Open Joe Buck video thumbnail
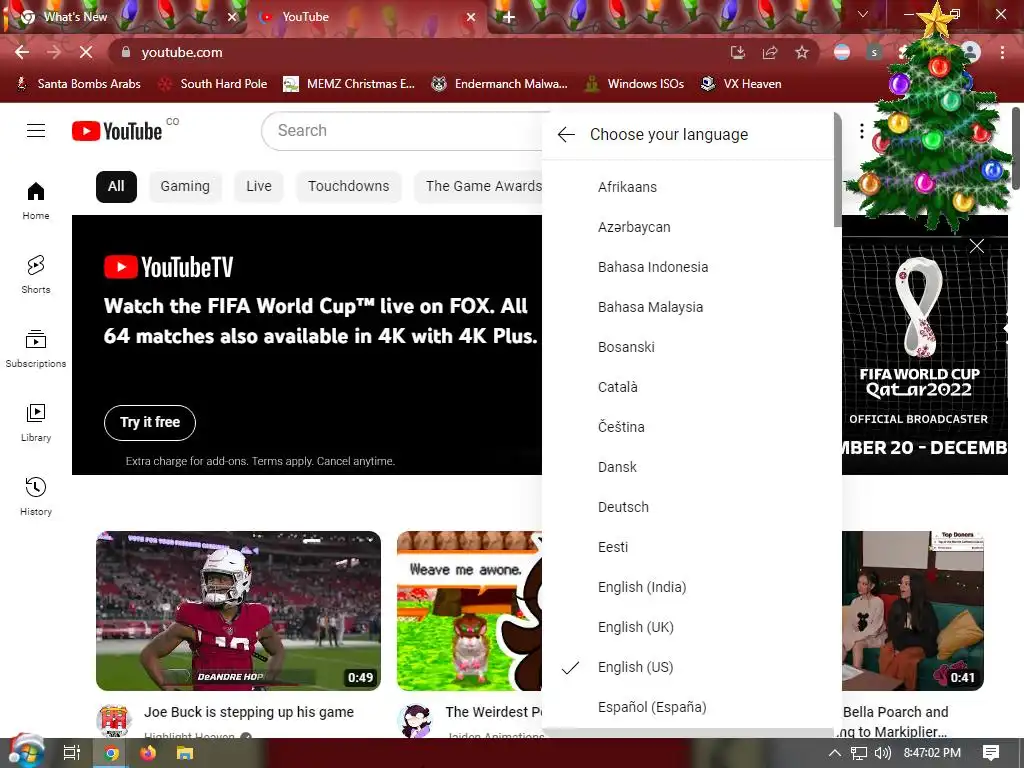The height and width of the screenshot is (768, 1024). pyautogui.click(x=238, y=611)
